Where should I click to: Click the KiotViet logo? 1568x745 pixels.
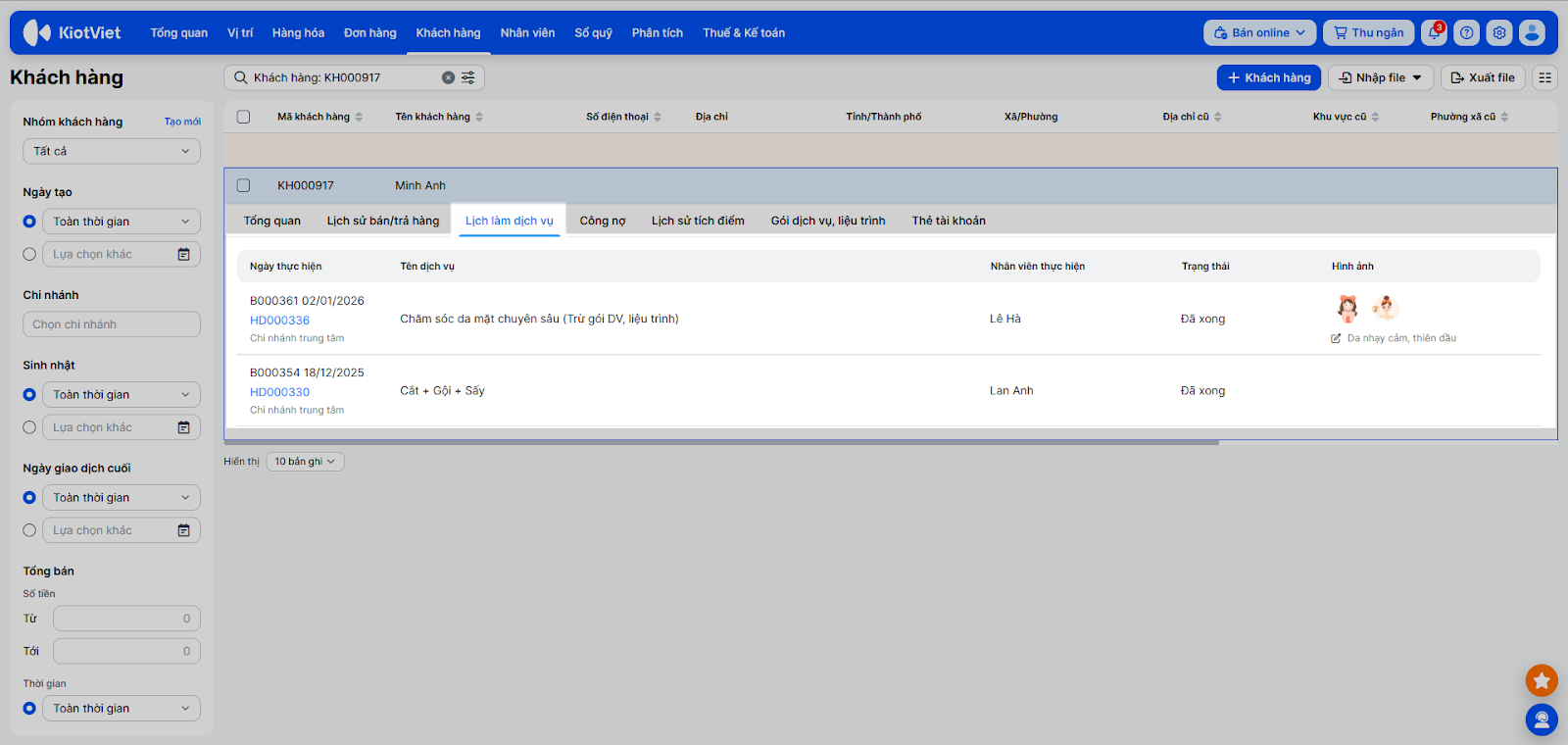click(72, 32)
